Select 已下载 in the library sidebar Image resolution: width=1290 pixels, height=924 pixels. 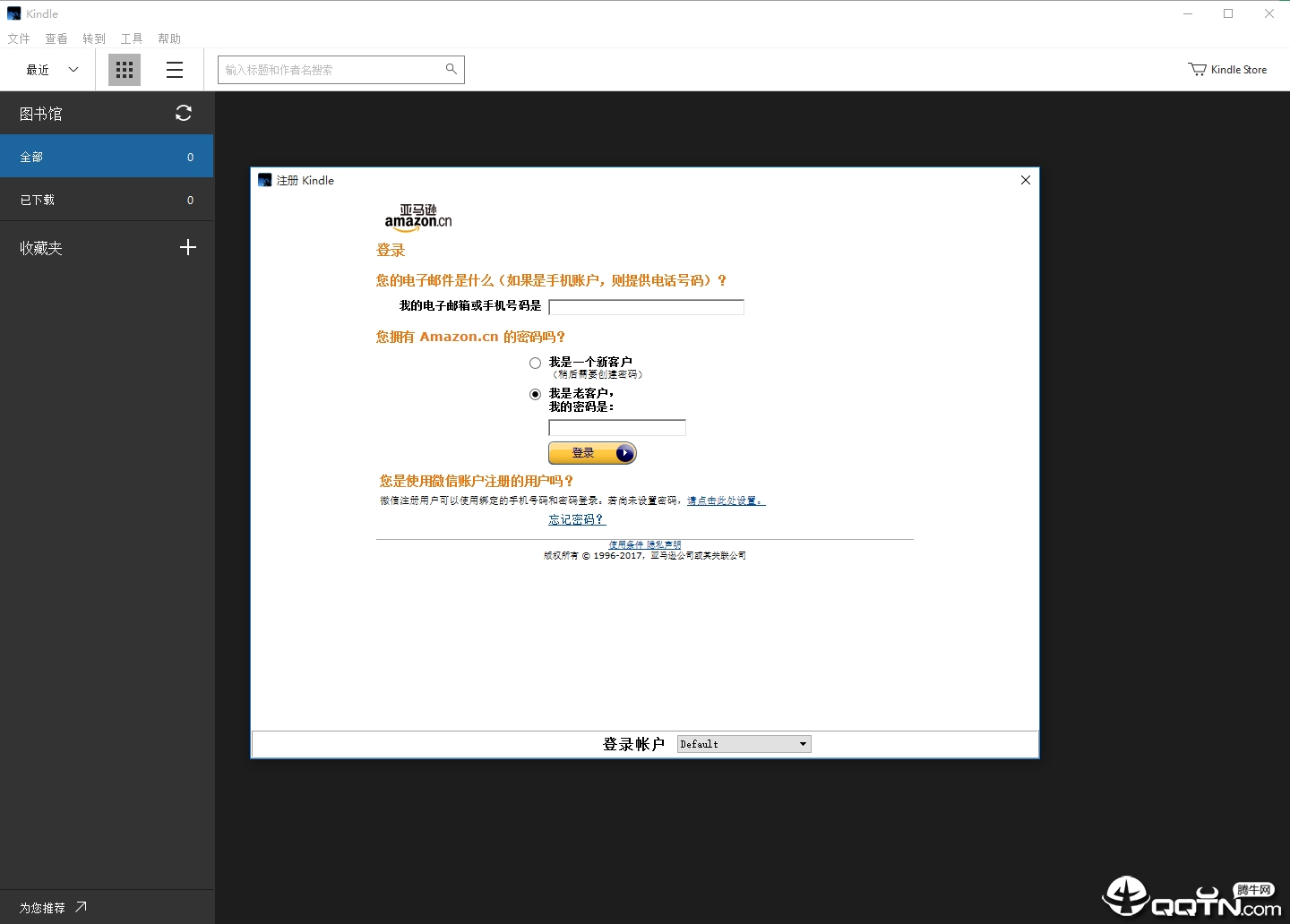pos(107,200)
